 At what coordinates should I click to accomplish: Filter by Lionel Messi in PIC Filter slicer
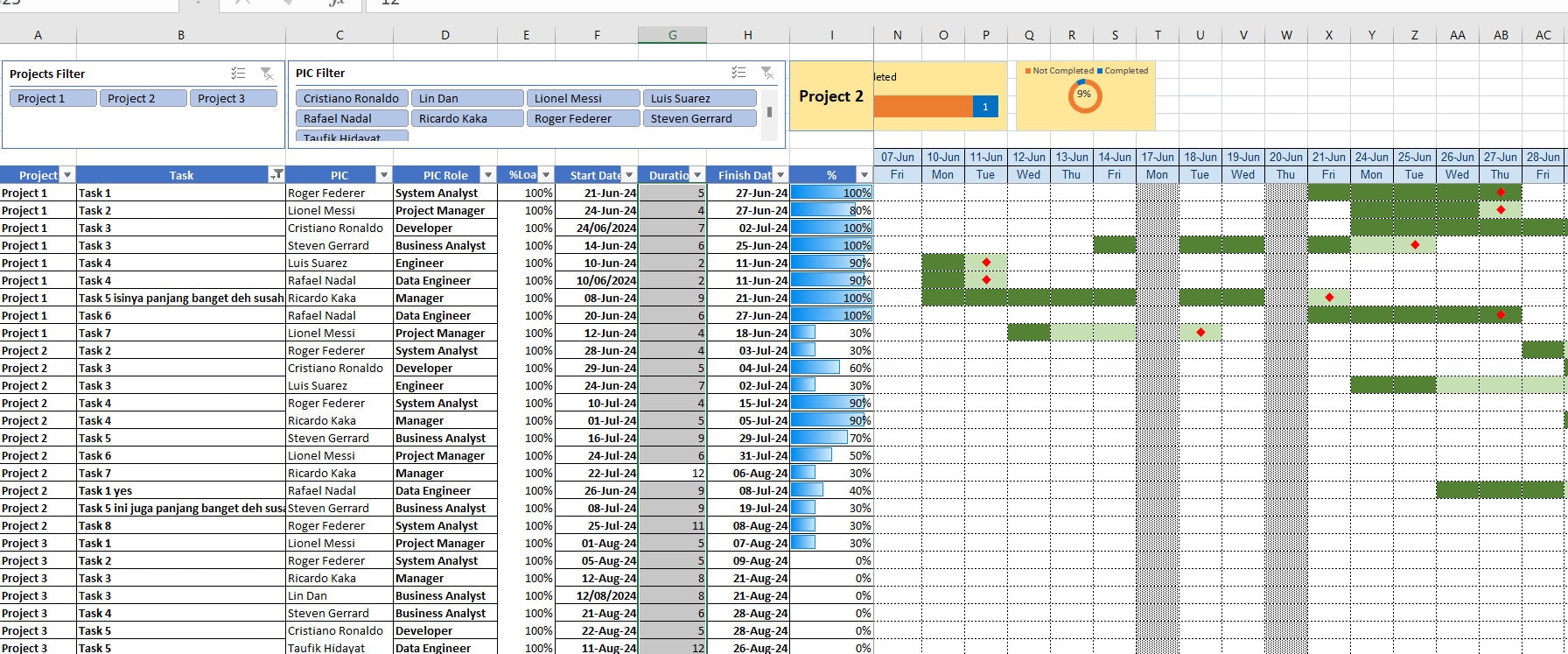584,98
